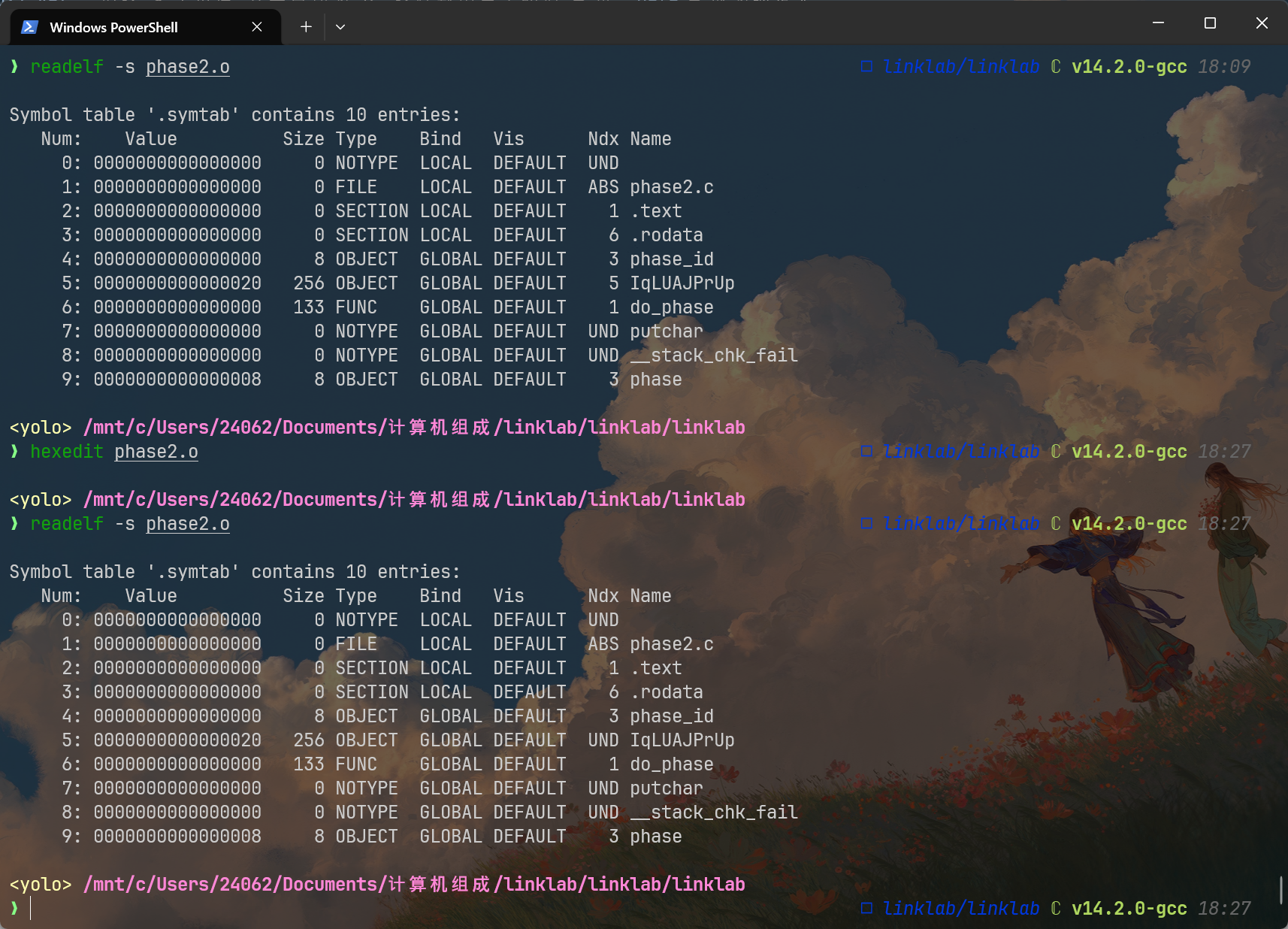This screenshot has width=1288, height=929.
Task: Click the do_phase symbol in first table
Action: coord(672,307)
